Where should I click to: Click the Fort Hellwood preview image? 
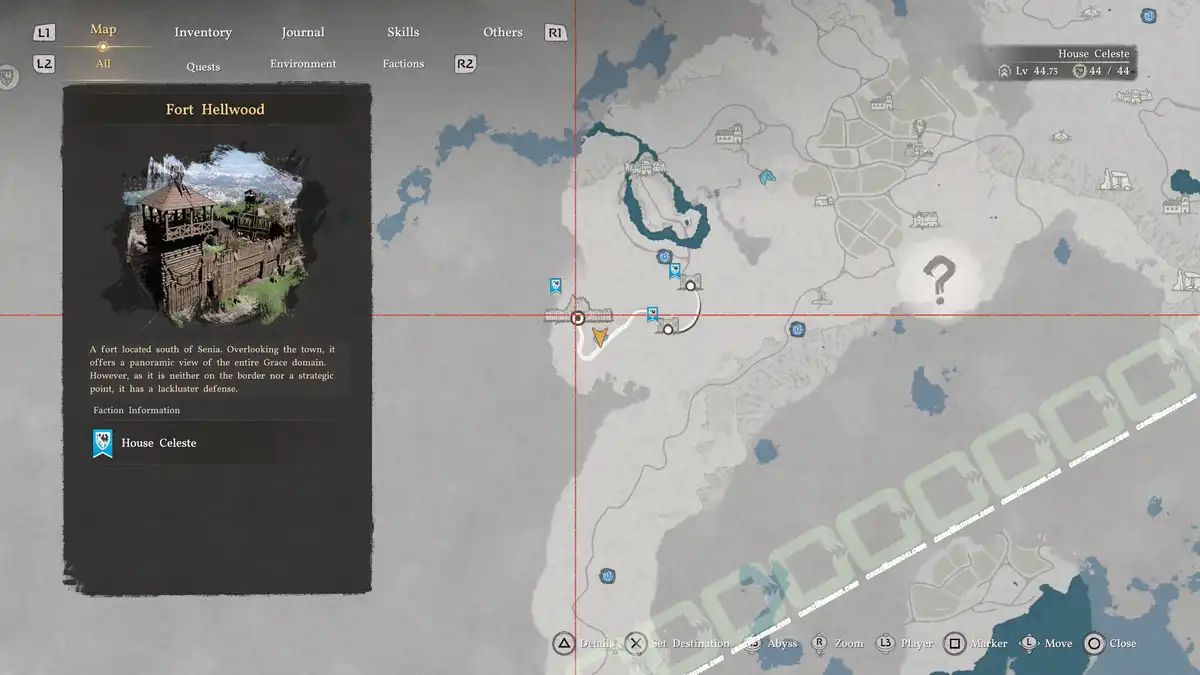(x=217, y=240)
